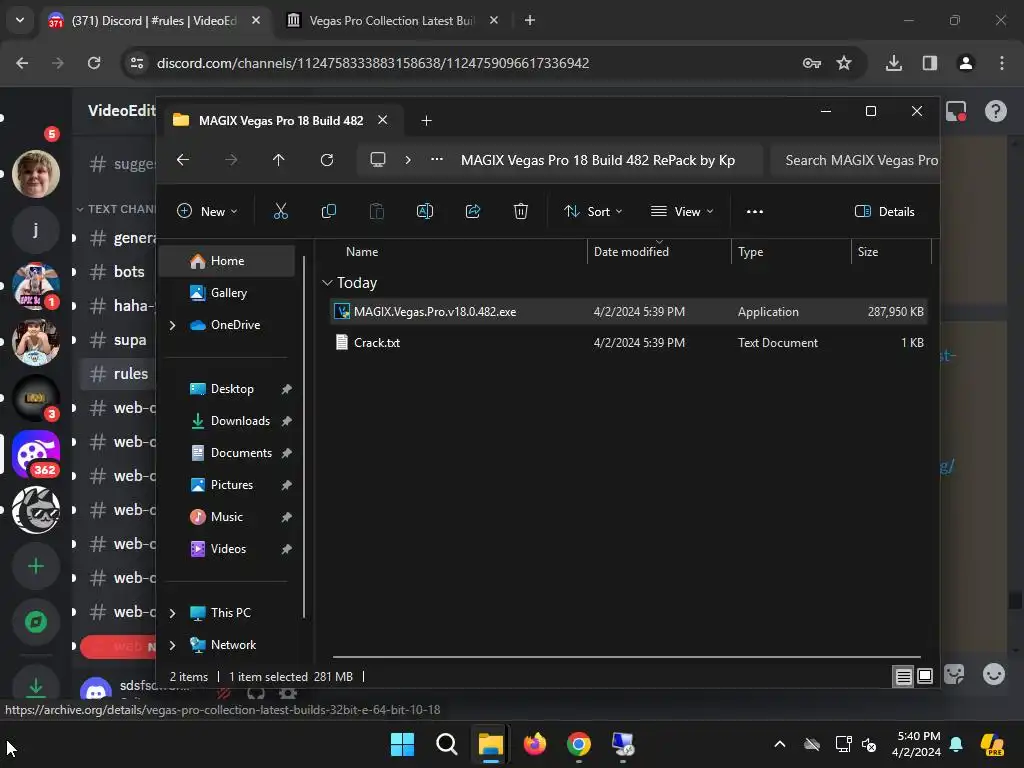
Task: Add a new File Explorer tab
Action: 426,120
